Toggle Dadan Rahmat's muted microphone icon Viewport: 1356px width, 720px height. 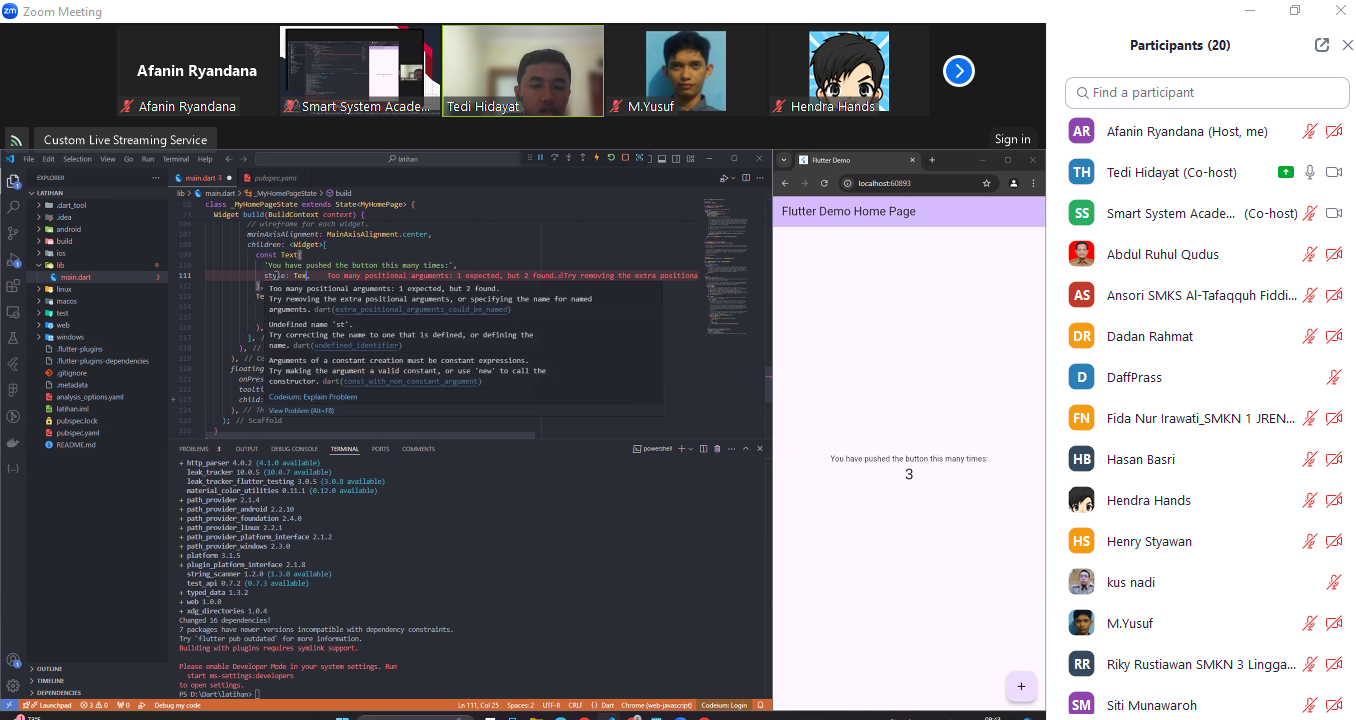(1310, 336)
